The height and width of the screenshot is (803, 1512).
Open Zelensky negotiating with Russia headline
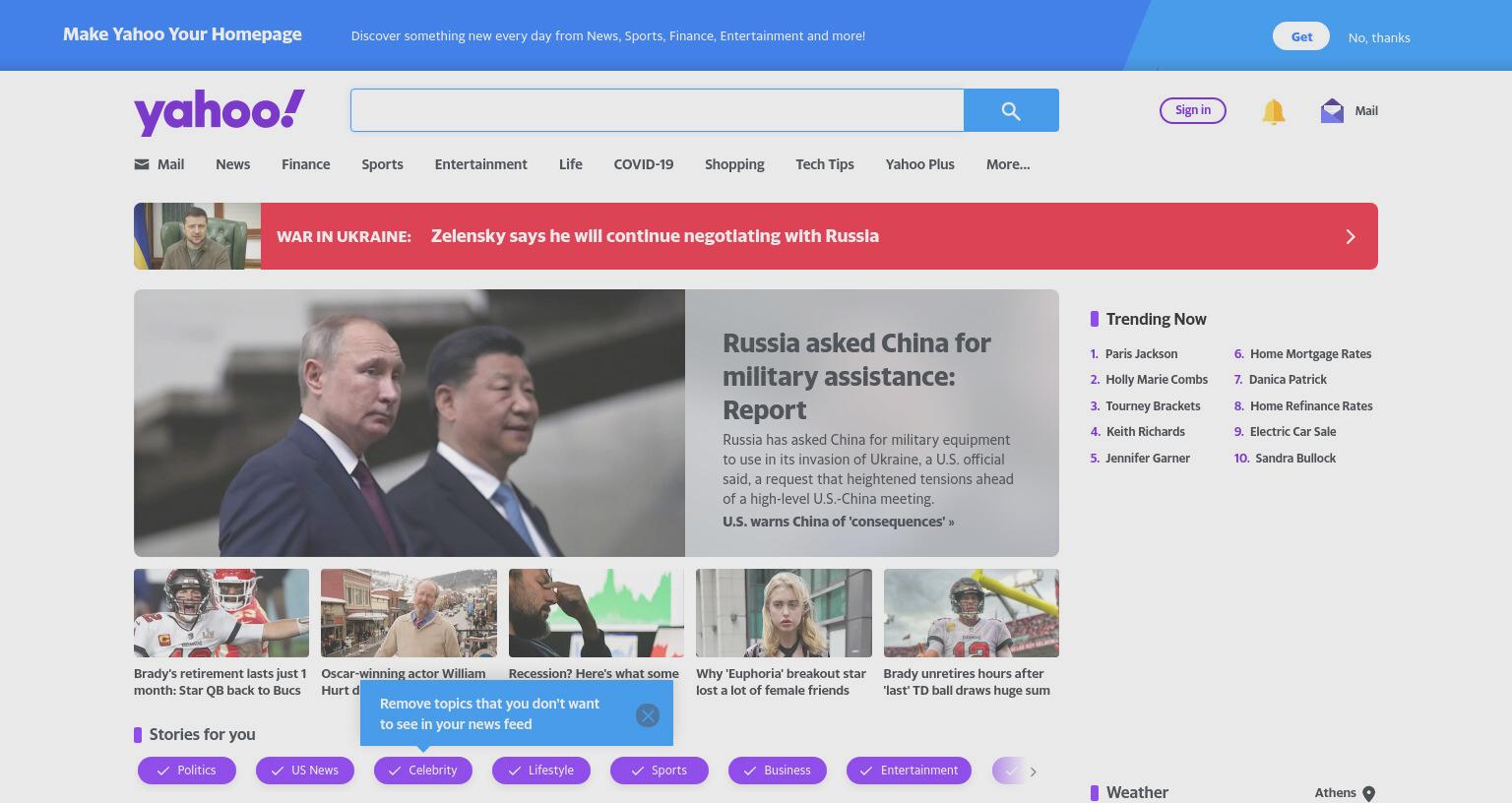[655, 236]
